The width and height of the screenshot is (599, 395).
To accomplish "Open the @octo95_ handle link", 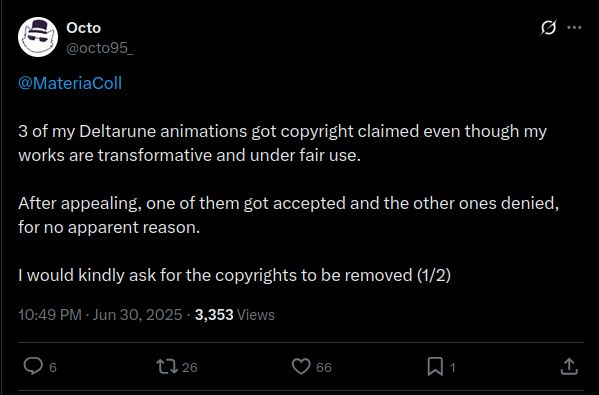I will click(100, 48).
